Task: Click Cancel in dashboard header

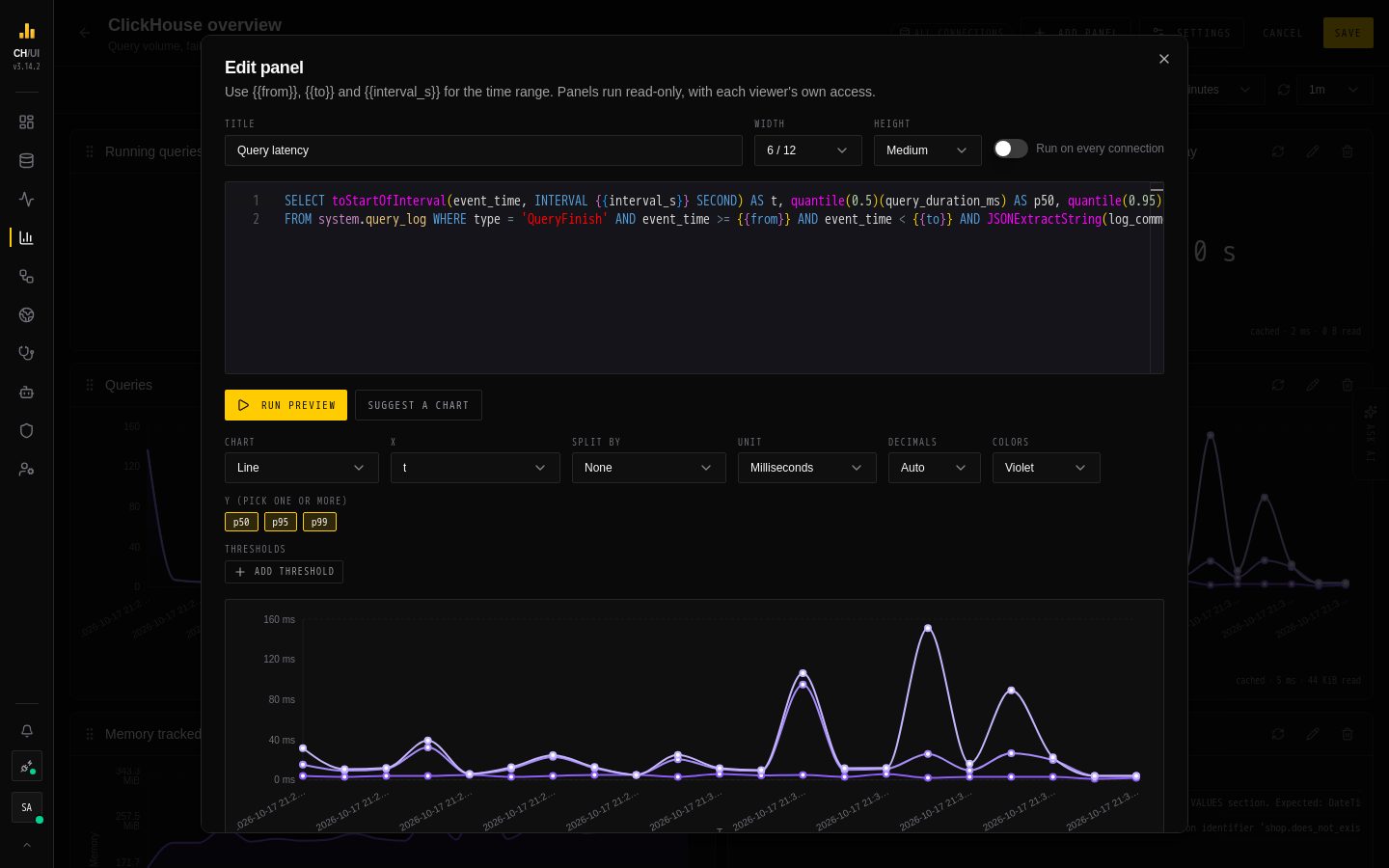Action: tap(1283, 33)
